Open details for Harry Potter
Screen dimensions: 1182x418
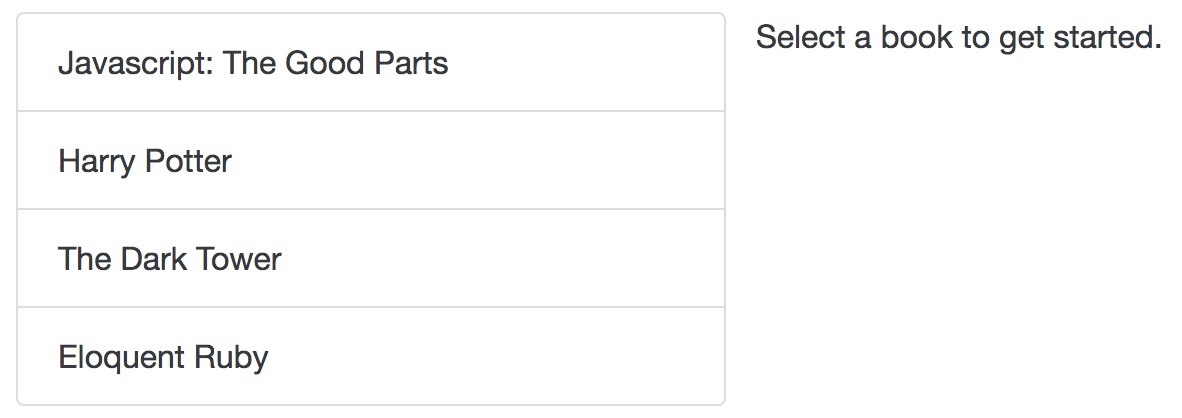point(371,160)
